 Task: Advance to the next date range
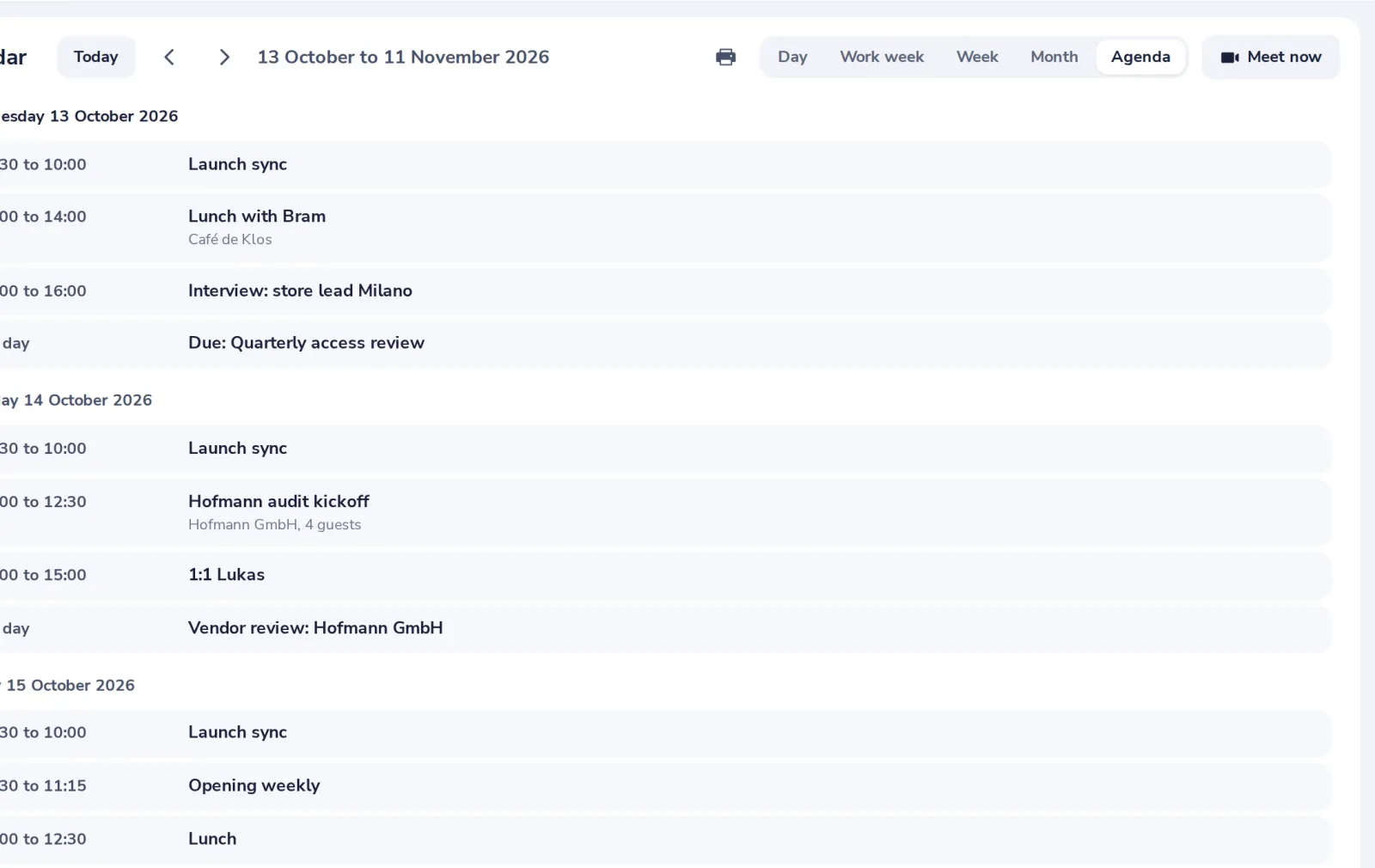[224, 57]
